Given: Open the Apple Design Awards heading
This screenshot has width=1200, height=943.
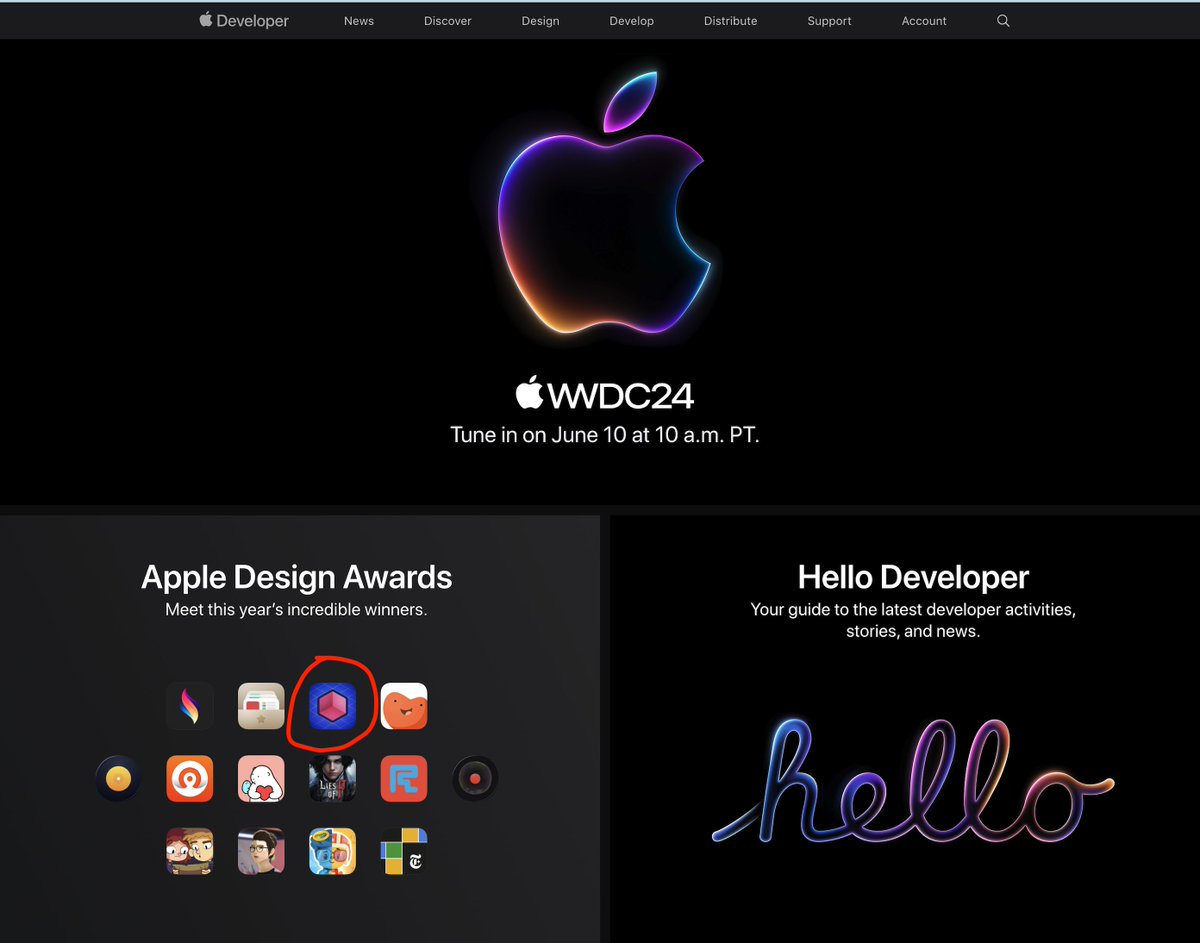Looking at the screenshot, I should pos(297,577).
